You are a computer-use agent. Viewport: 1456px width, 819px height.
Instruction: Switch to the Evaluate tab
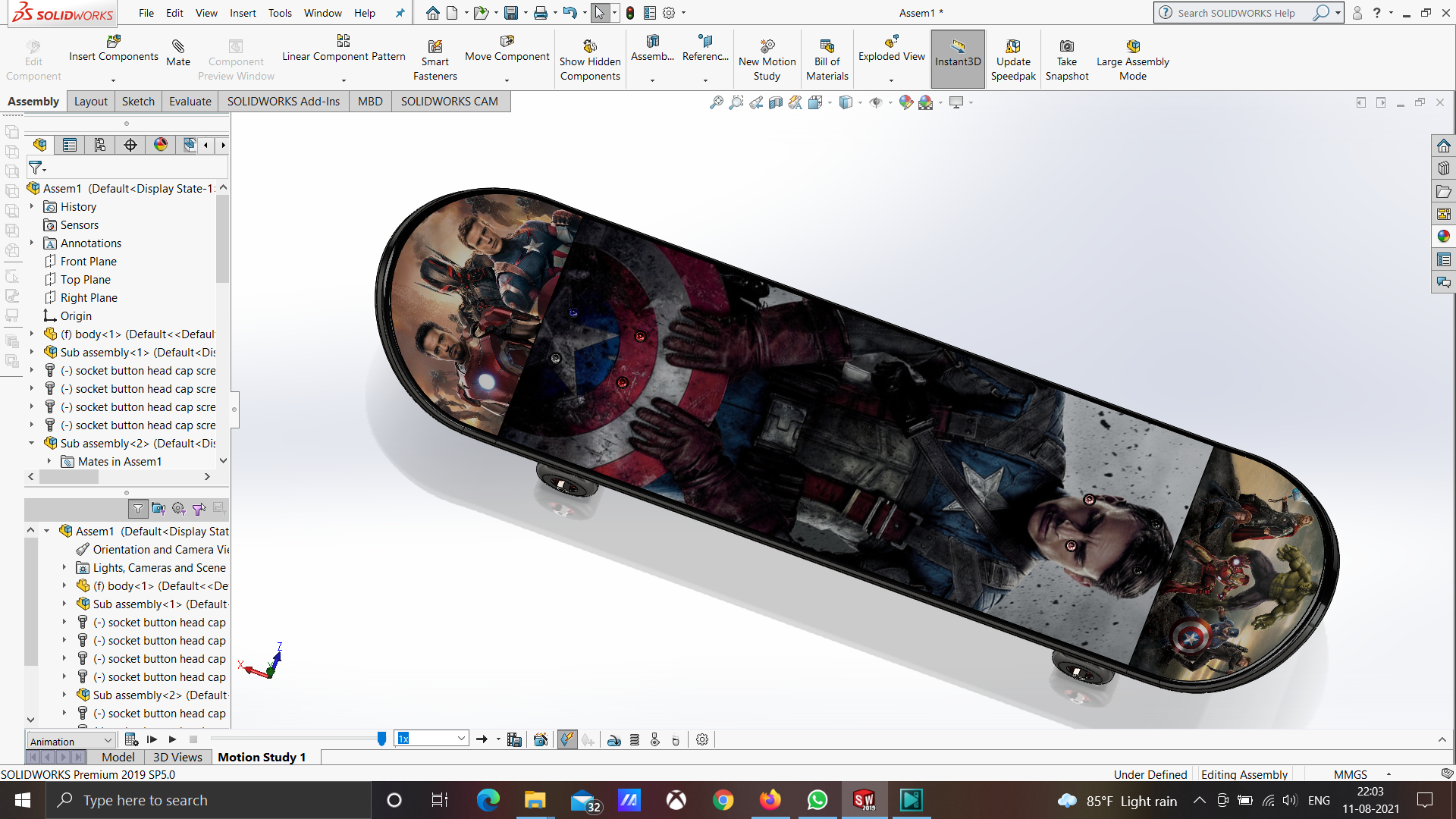tap(190, 102)
